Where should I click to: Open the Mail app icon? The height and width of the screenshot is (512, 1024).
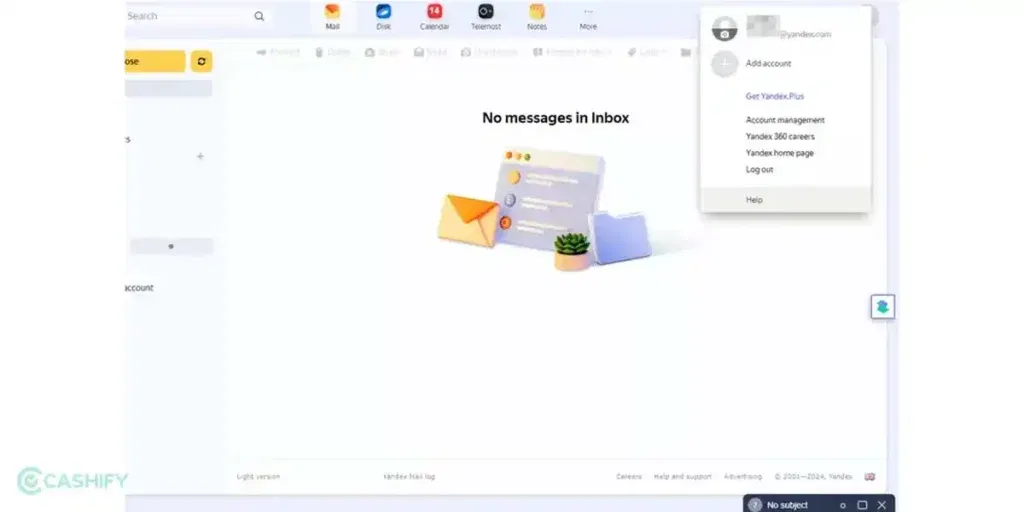pyautogui.click(x=332, y=17)
